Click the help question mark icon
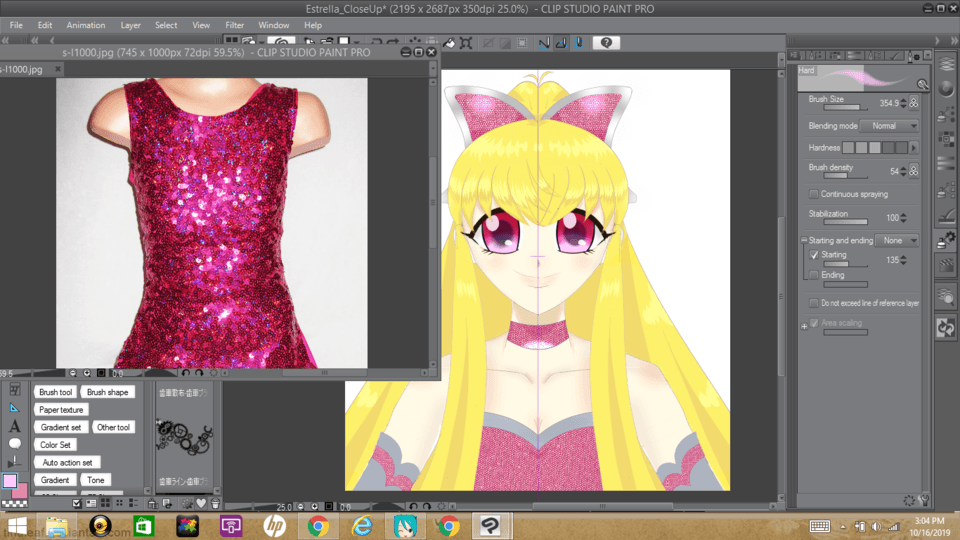This screenshot has height=540, width=960. [x=606, y=43]
